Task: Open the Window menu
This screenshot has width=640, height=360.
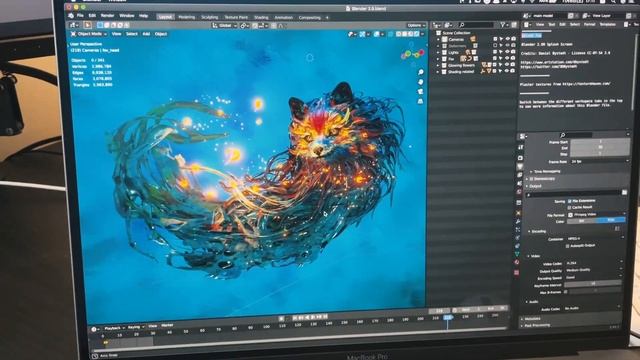Action: (x=127, y=16)
